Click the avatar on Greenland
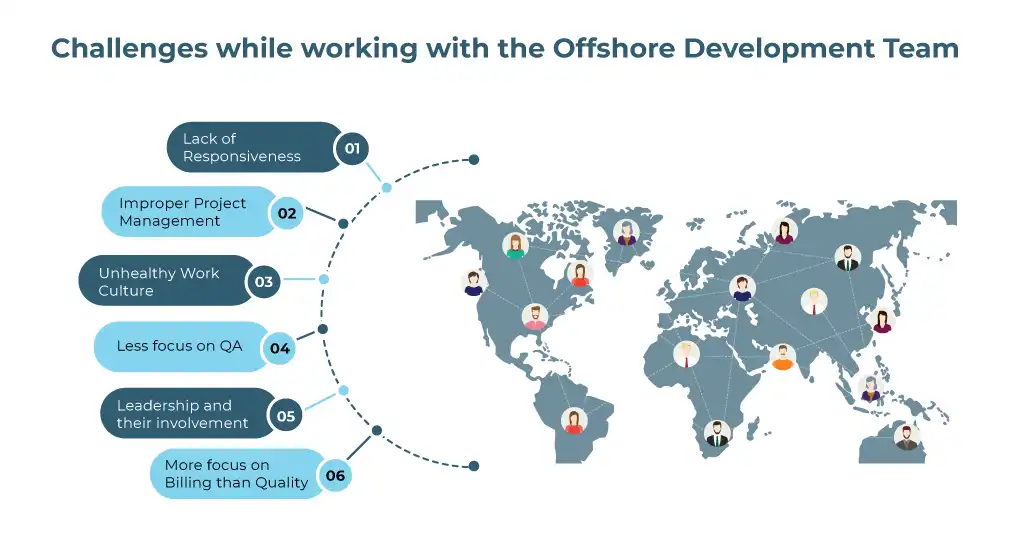 [626, 233]
